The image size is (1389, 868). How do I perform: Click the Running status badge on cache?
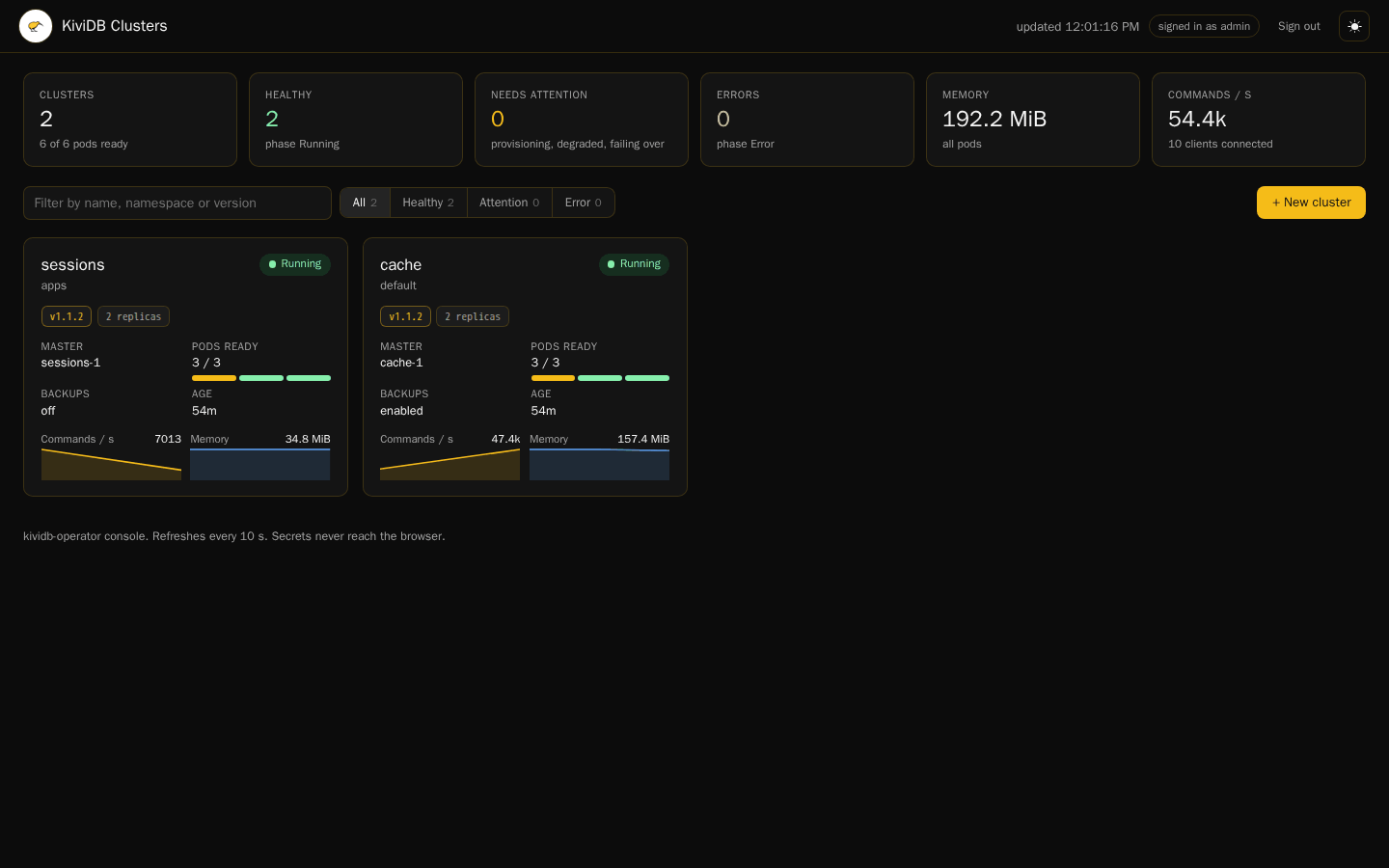click(634, 264)
